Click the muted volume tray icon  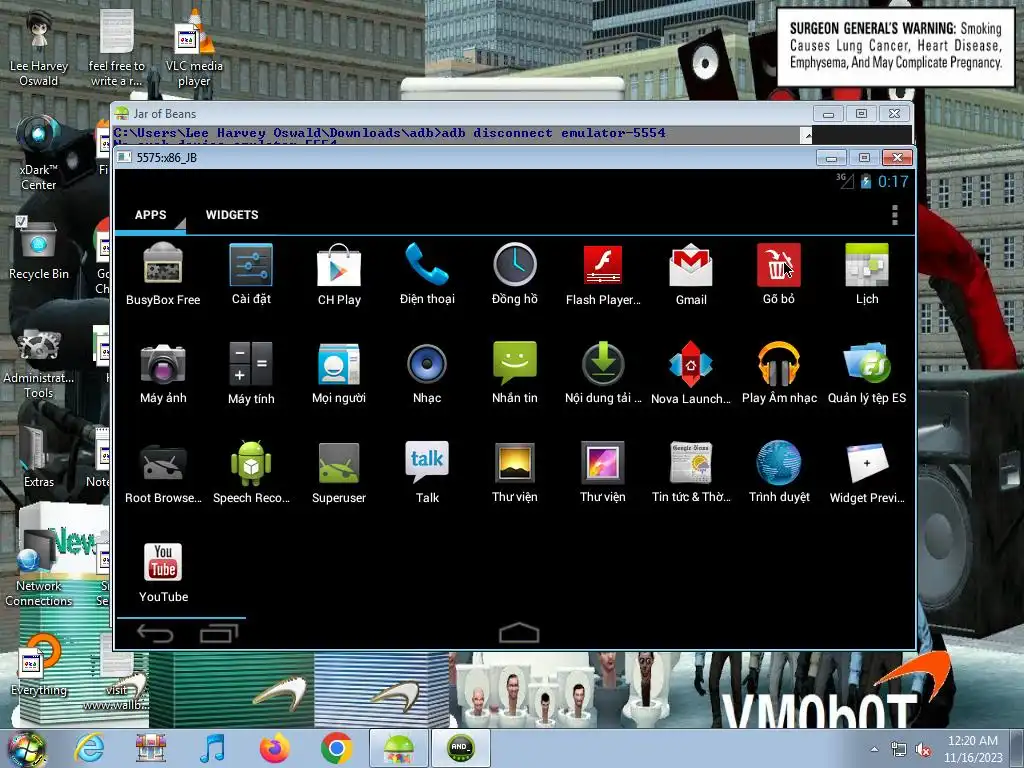coord(923,750)
